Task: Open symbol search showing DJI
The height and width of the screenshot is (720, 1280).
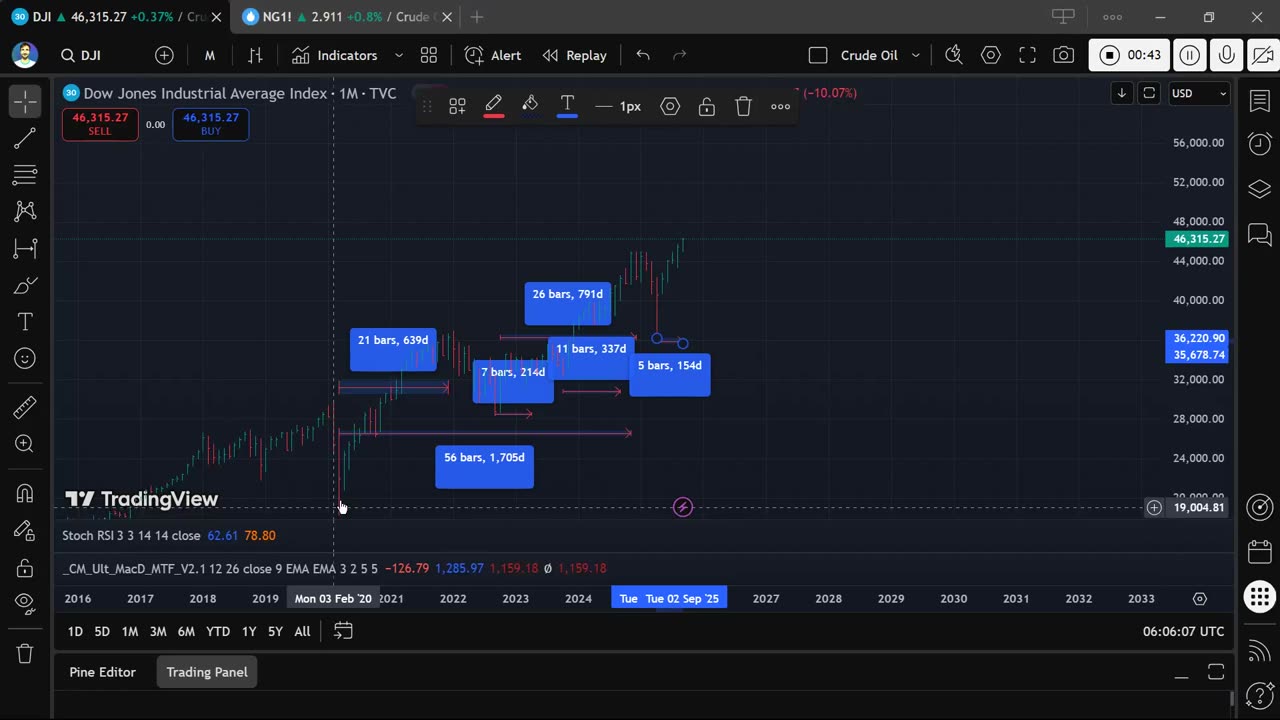Action: (x=81, y=55)
